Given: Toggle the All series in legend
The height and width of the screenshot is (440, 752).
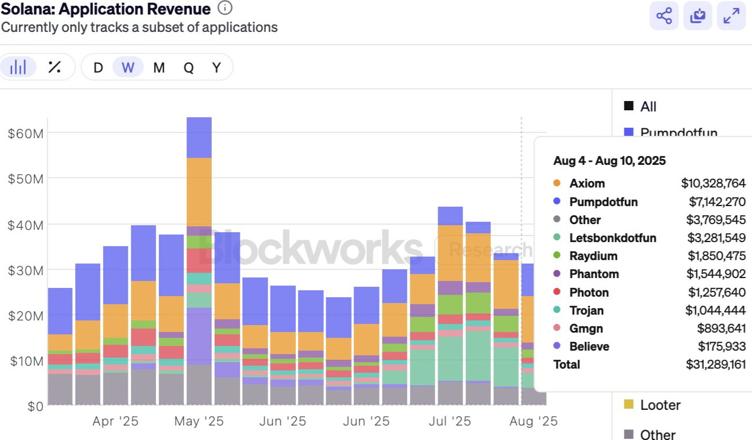Looking at the screenshot, I should (x=648, y=106).
